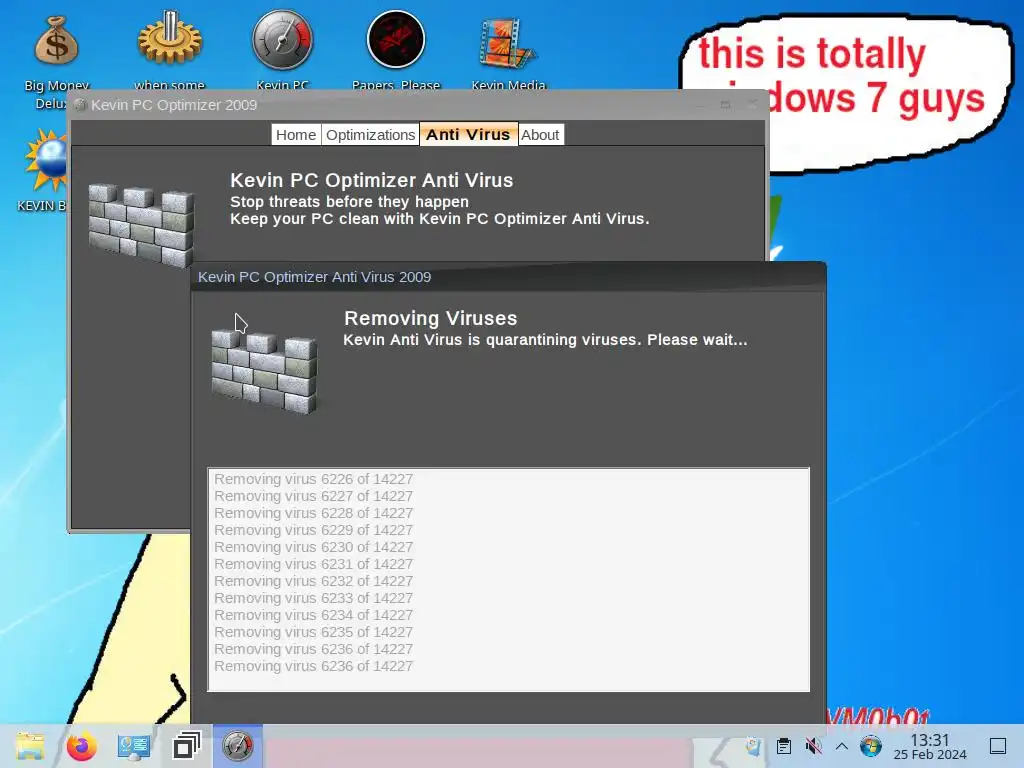Click the Kevin PC Optimizer 2009 title bar icon
The image size is (1024, 768).
click(80, 104)
